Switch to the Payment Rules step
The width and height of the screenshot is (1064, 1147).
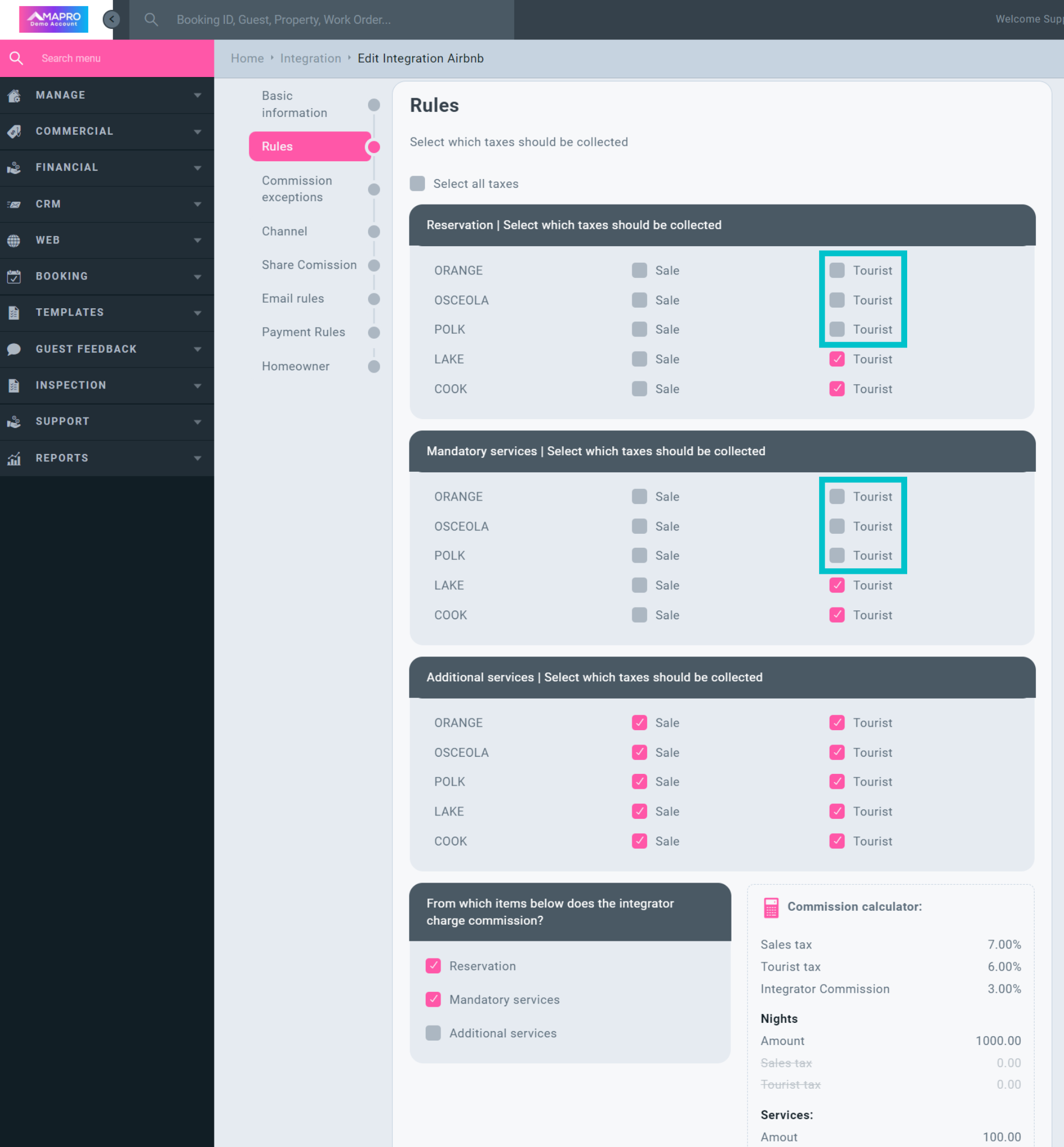pyautogui.click(x=304, y=332)
